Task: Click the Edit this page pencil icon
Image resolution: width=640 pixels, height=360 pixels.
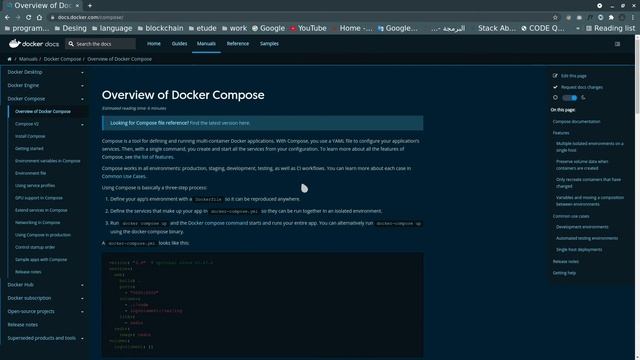Action: pyautogui.click(x=555, y=76)
